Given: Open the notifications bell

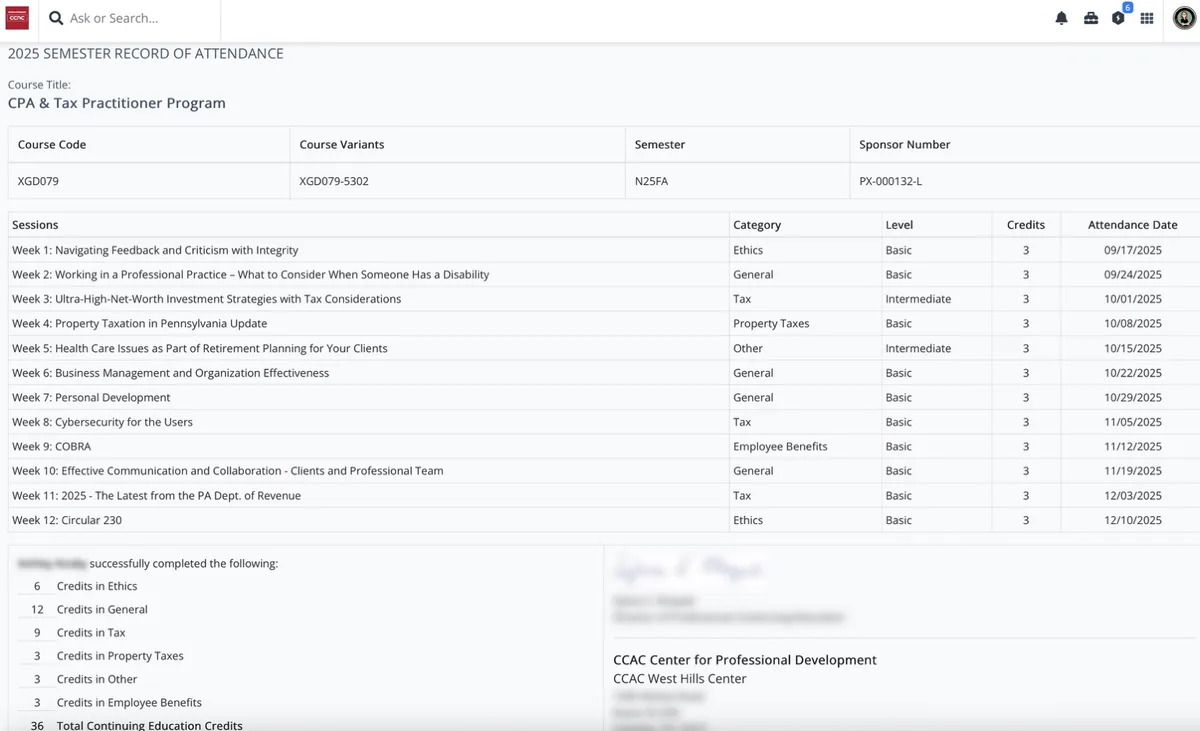Looking at the screenshot, I should point(1062,19).
